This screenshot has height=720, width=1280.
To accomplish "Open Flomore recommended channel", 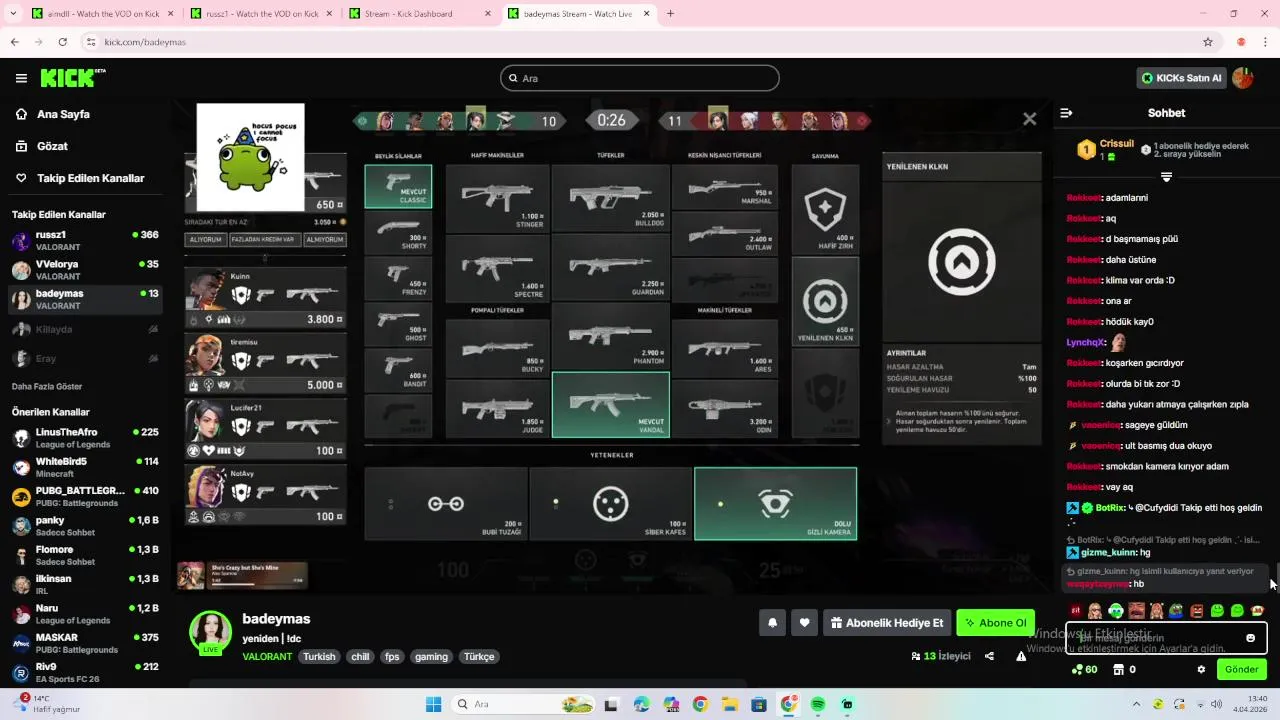I will coord(86,555).
